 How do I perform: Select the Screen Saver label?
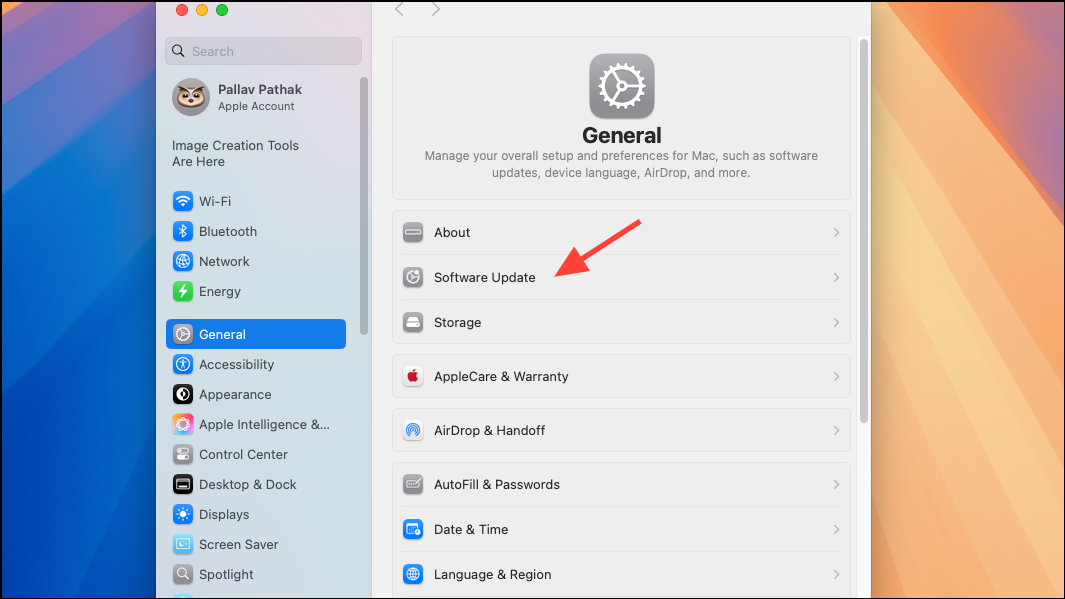click(238, 544)
